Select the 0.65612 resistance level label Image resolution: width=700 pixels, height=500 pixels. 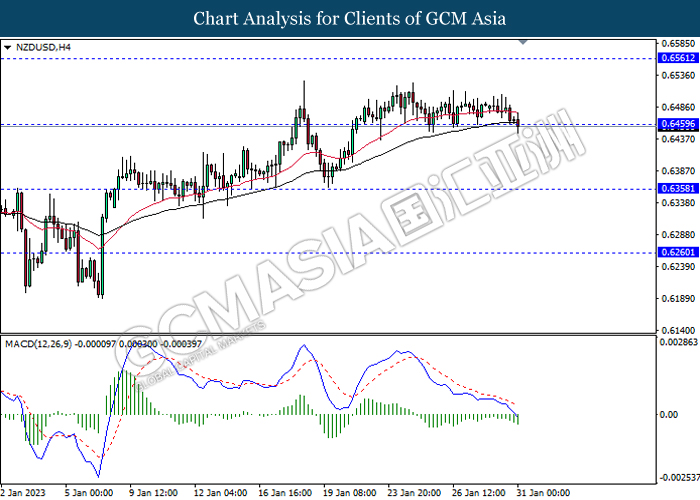(678, 58)
